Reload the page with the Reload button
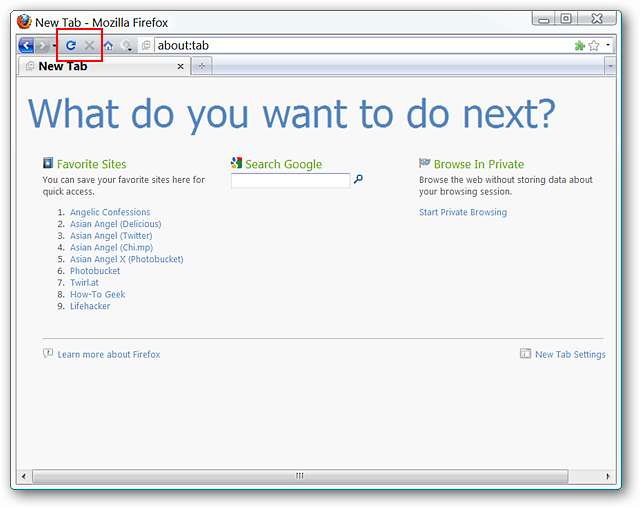 71,45
